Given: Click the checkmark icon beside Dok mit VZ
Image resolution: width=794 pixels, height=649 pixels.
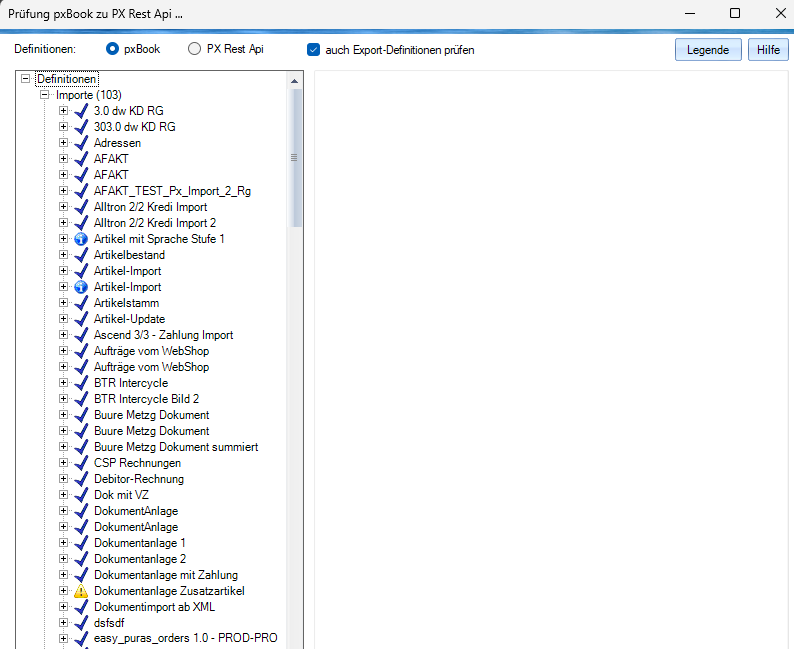Looking at the screenshot, I should click(81, 495).
